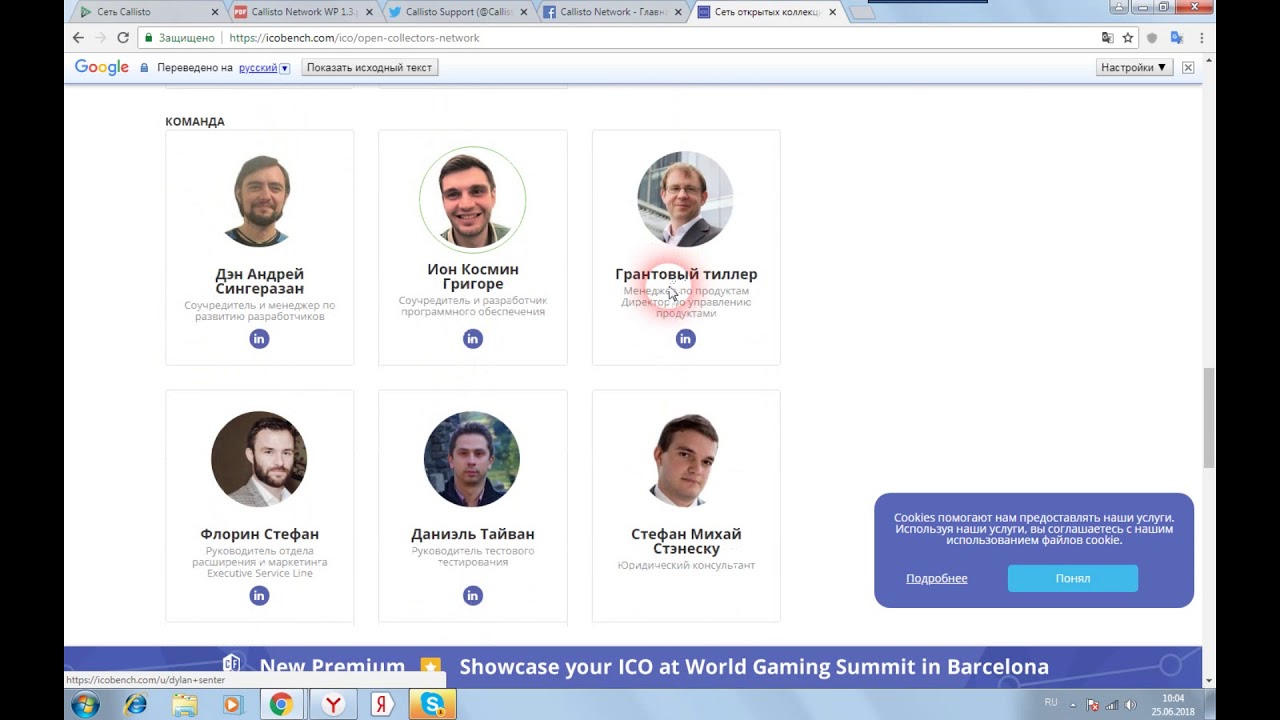Open LinkedIn icon under Флорин Стефан
The height and width of the screenshot is (720, 1280).
tap(259, 596)
